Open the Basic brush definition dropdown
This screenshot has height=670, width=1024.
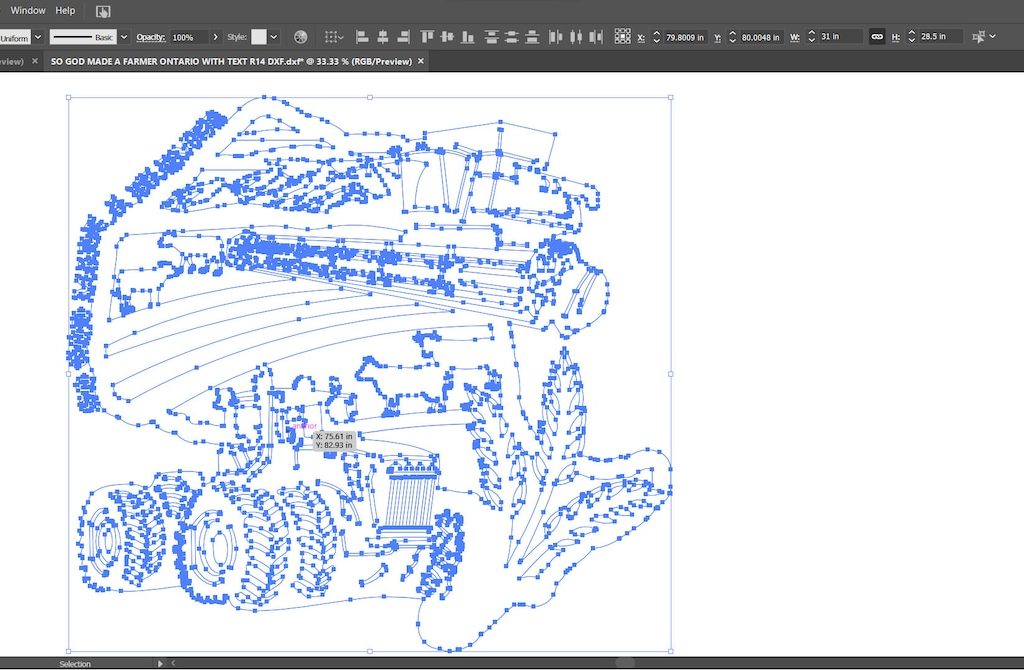point(124,37)
